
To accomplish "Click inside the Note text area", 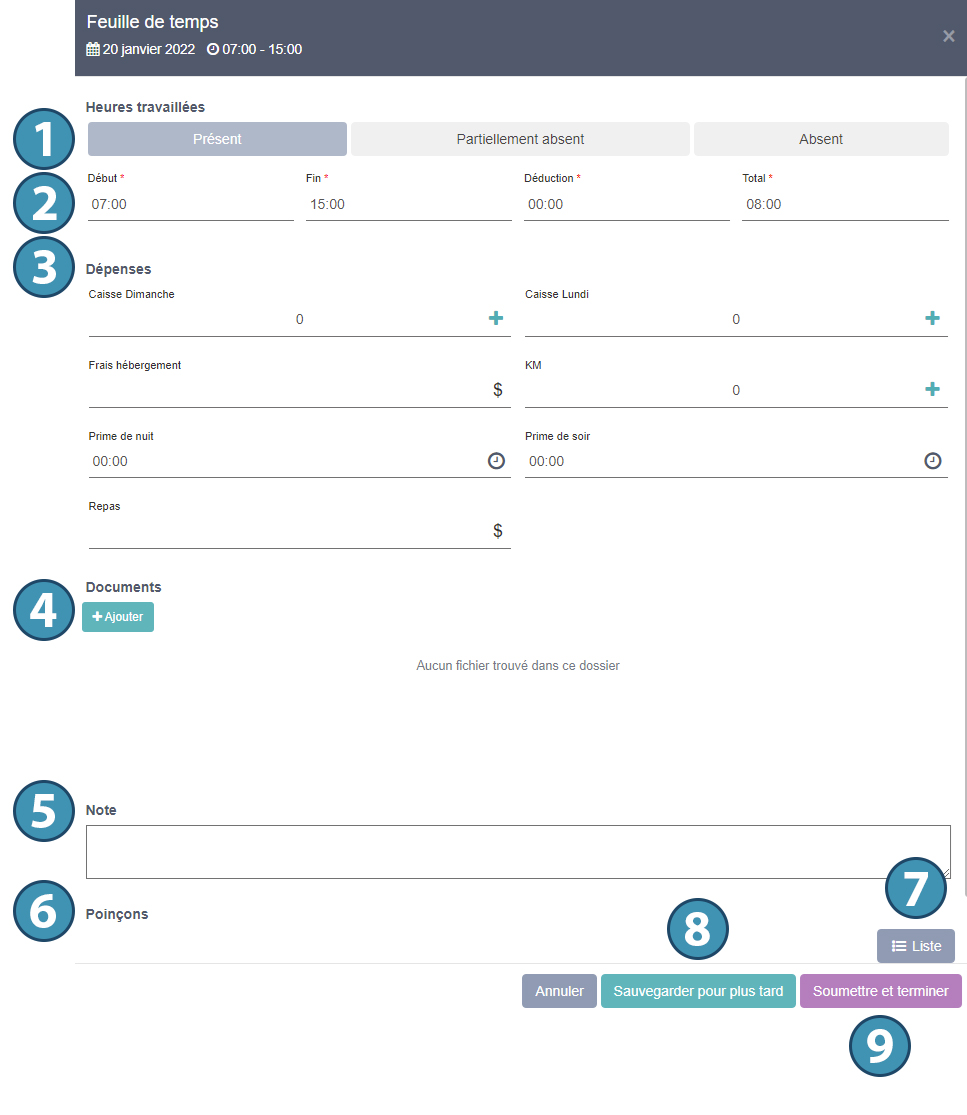I will coord(518,852).
